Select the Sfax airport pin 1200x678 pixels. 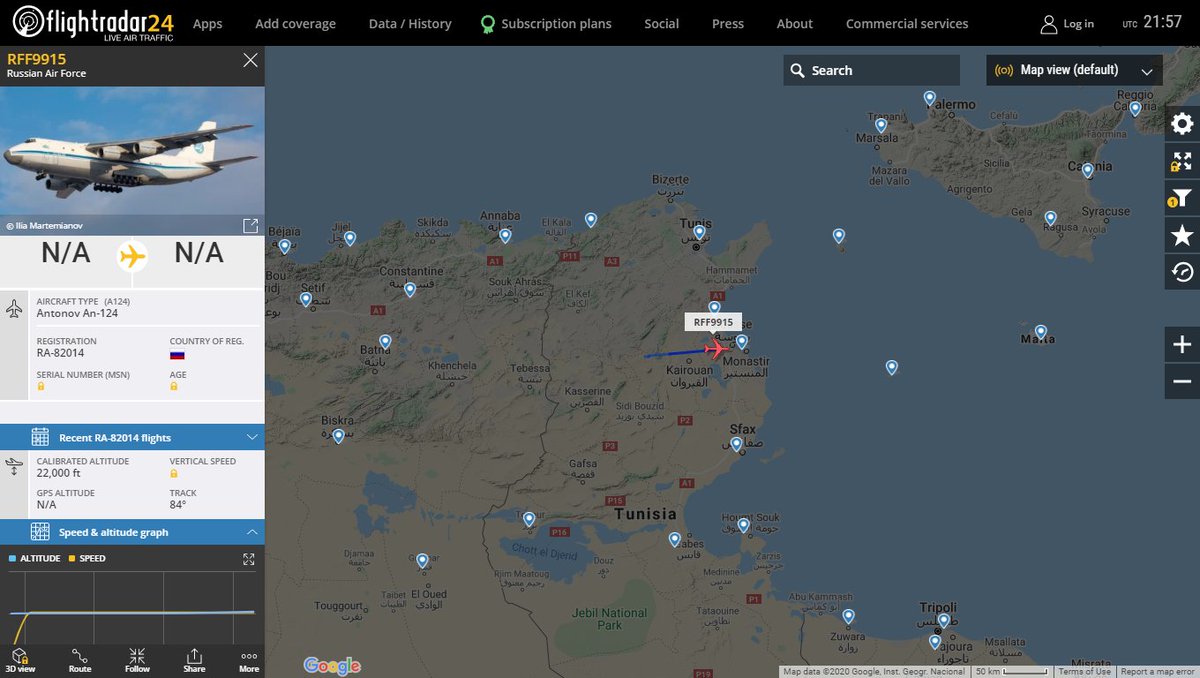[x=737, y=444]
